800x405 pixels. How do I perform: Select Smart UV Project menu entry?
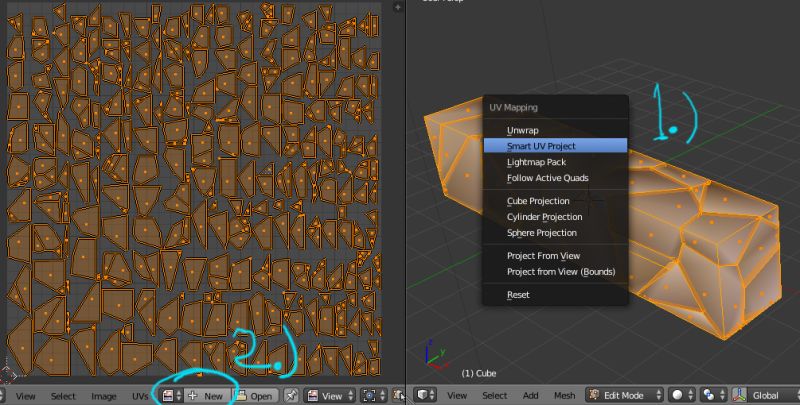(x=555, y=146)
